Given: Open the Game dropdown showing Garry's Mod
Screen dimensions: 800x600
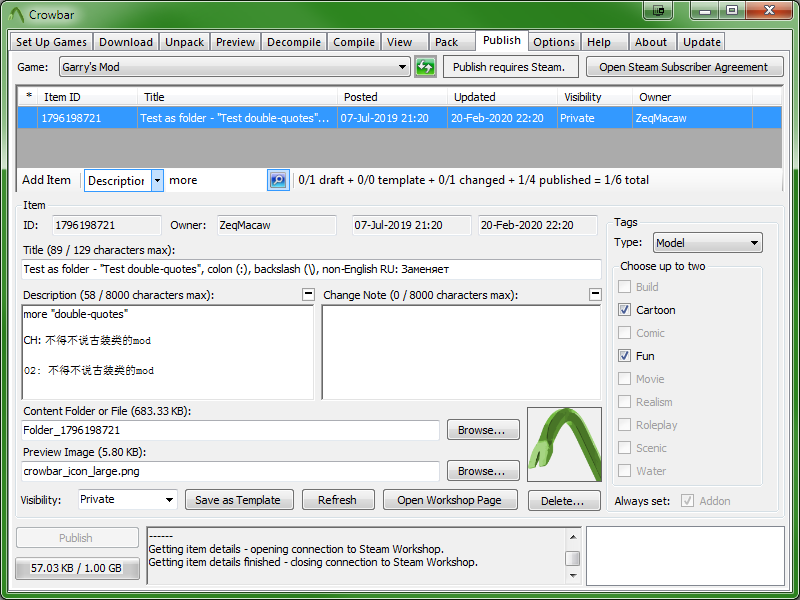Looking at the screenshot, I should tap(235, 67).
